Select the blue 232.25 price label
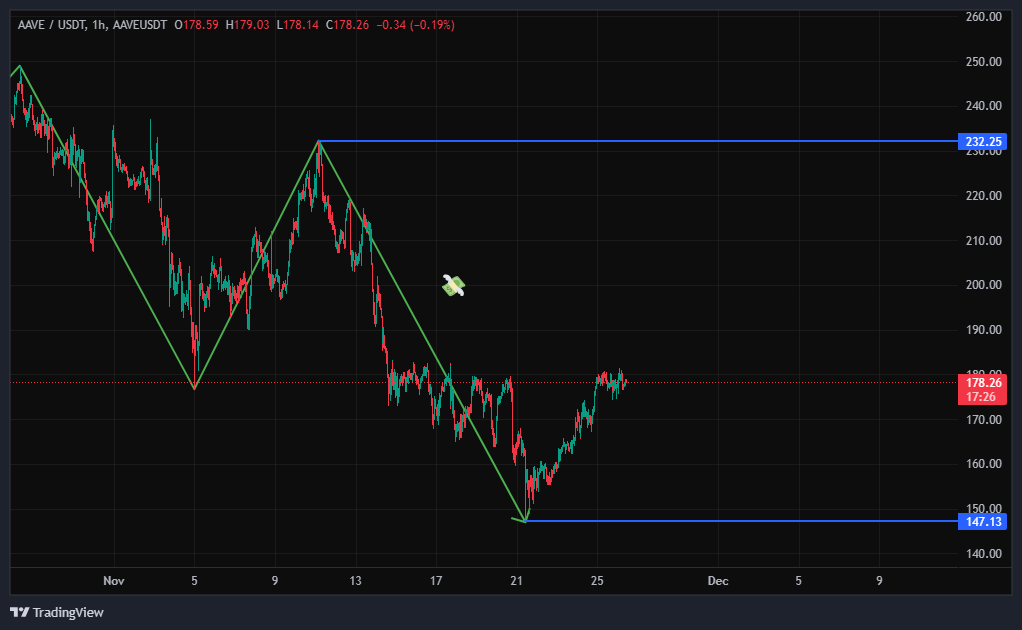The height and width of the screenshot is (630, 1022). [981, 142]
